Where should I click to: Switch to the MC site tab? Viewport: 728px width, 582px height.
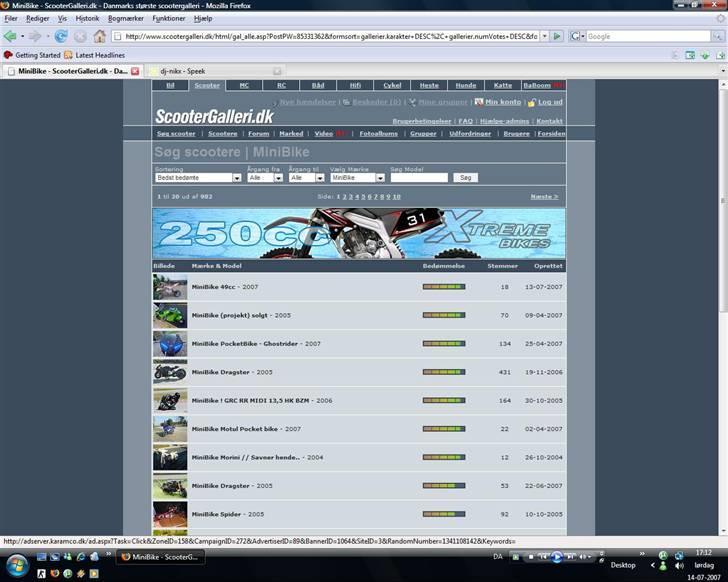pyautogui.click(x=244, y=85)
